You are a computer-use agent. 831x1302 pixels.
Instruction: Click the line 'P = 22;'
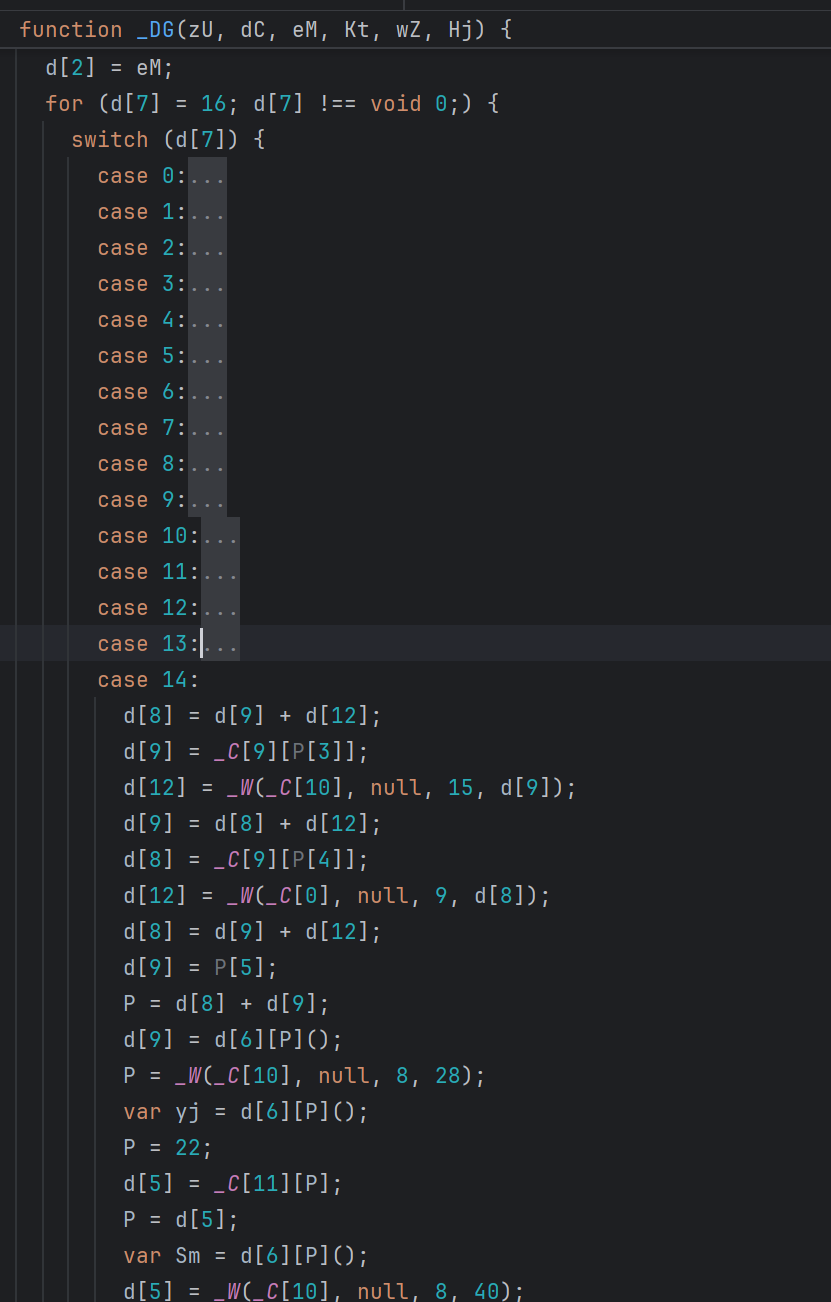coord(168,1148)
